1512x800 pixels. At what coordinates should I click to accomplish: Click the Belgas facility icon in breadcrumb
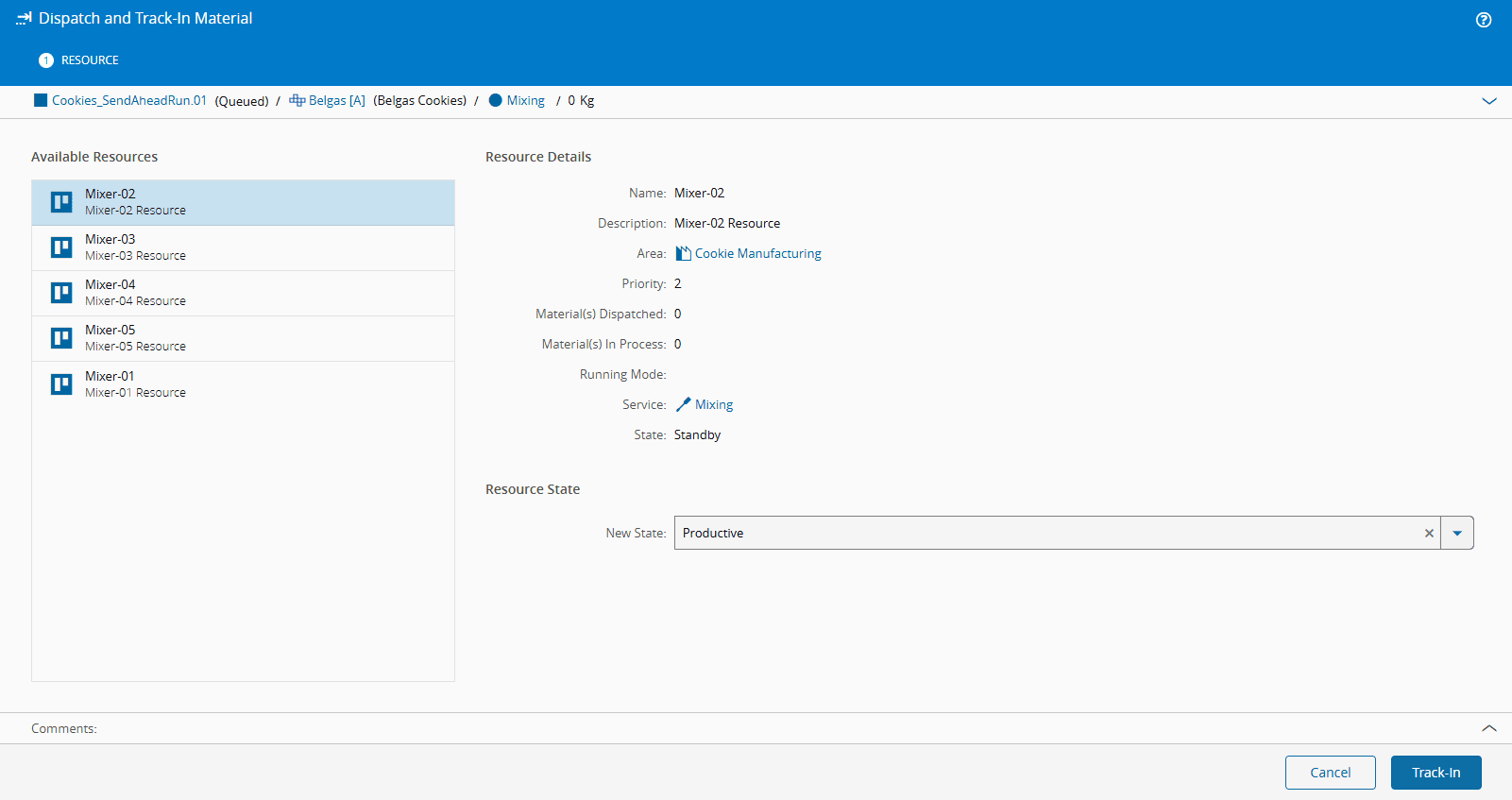[x=297, y=101]
